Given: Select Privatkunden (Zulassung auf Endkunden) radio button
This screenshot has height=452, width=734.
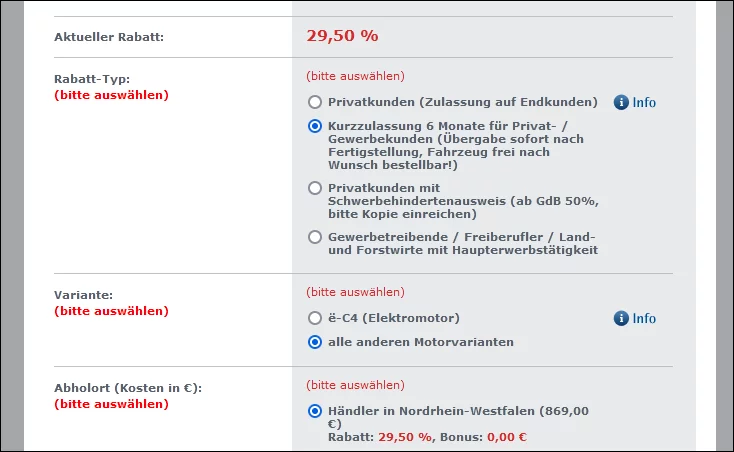Looking at the screenshot, I should tap(315, 102).
